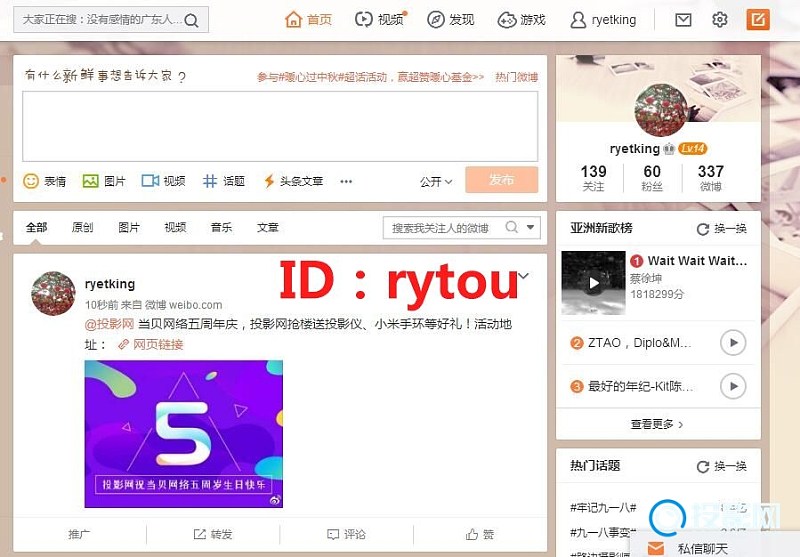800x557 pixels.
Task: Open ryetking username on the post
Action: (110, 284)
